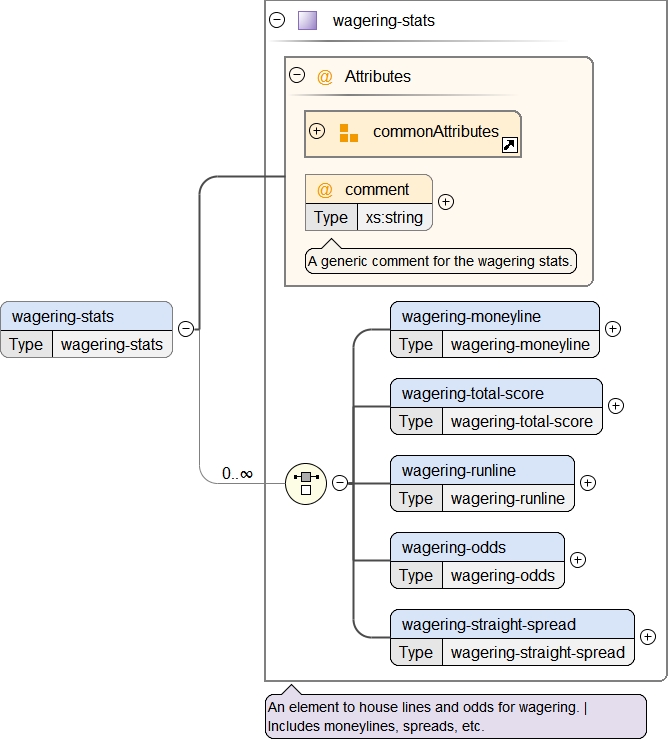Image resolution: width=669 pixels, height=742 pixels.
Task: Click the @ icon beside Attributes header
Action: tap(325, 76)
